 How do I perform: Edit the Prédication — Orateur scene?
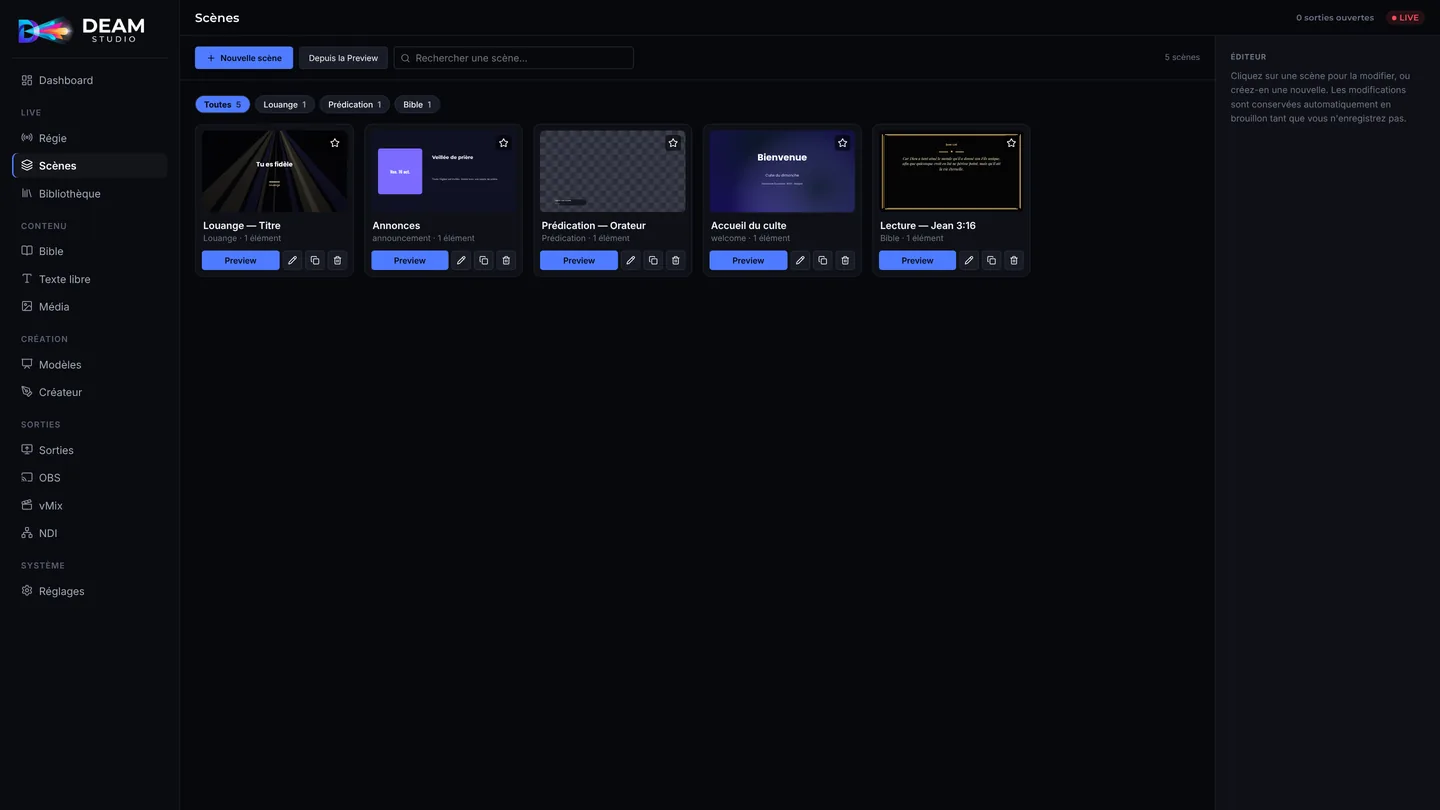click(x=631, y=260)
